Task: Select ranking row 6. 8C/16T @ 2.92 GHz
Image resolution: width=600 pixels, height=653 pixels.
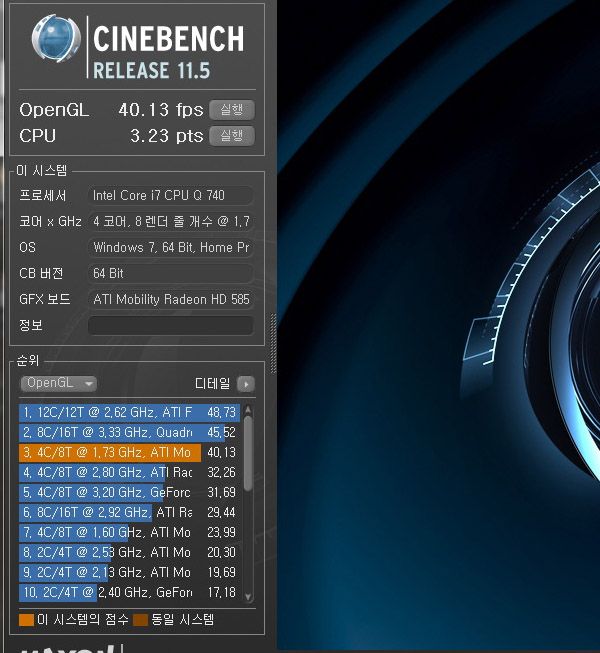Action: point(129,512)
